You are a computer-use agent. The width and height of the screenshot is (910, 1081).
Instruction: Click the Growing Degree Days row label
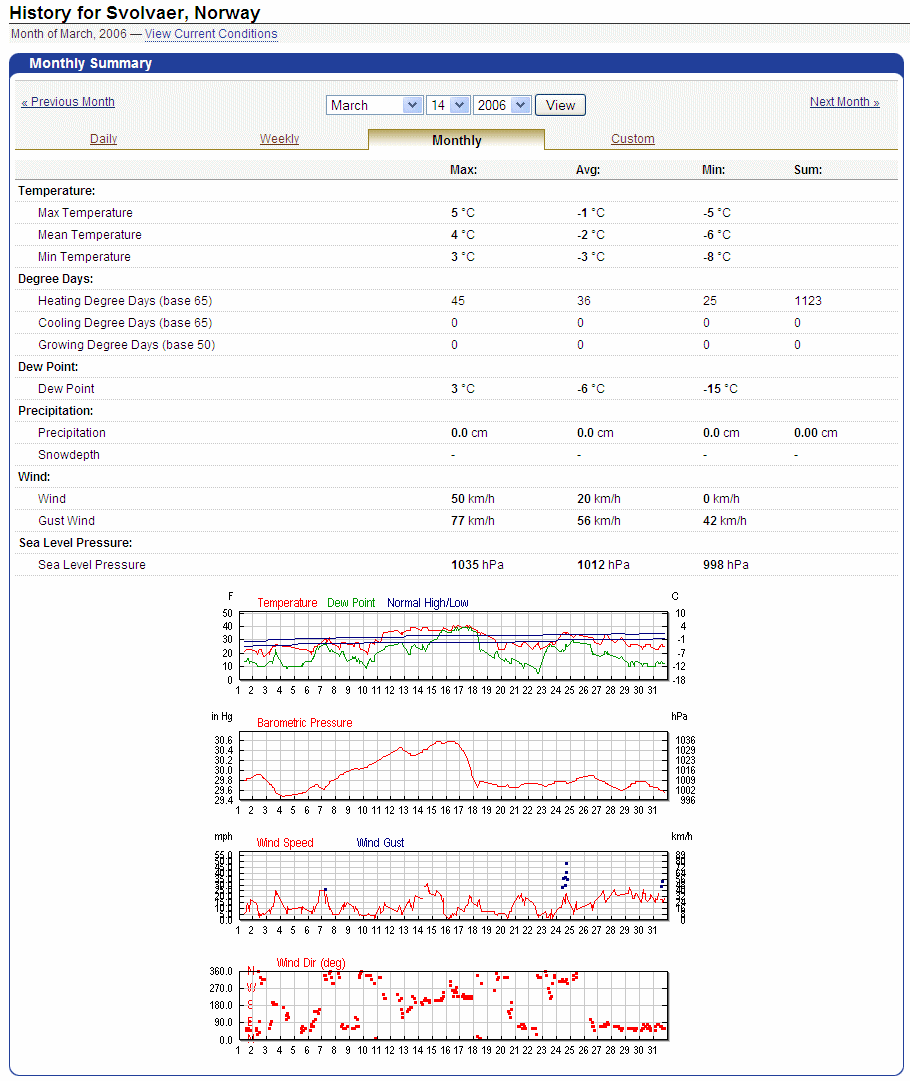[126, 345]
